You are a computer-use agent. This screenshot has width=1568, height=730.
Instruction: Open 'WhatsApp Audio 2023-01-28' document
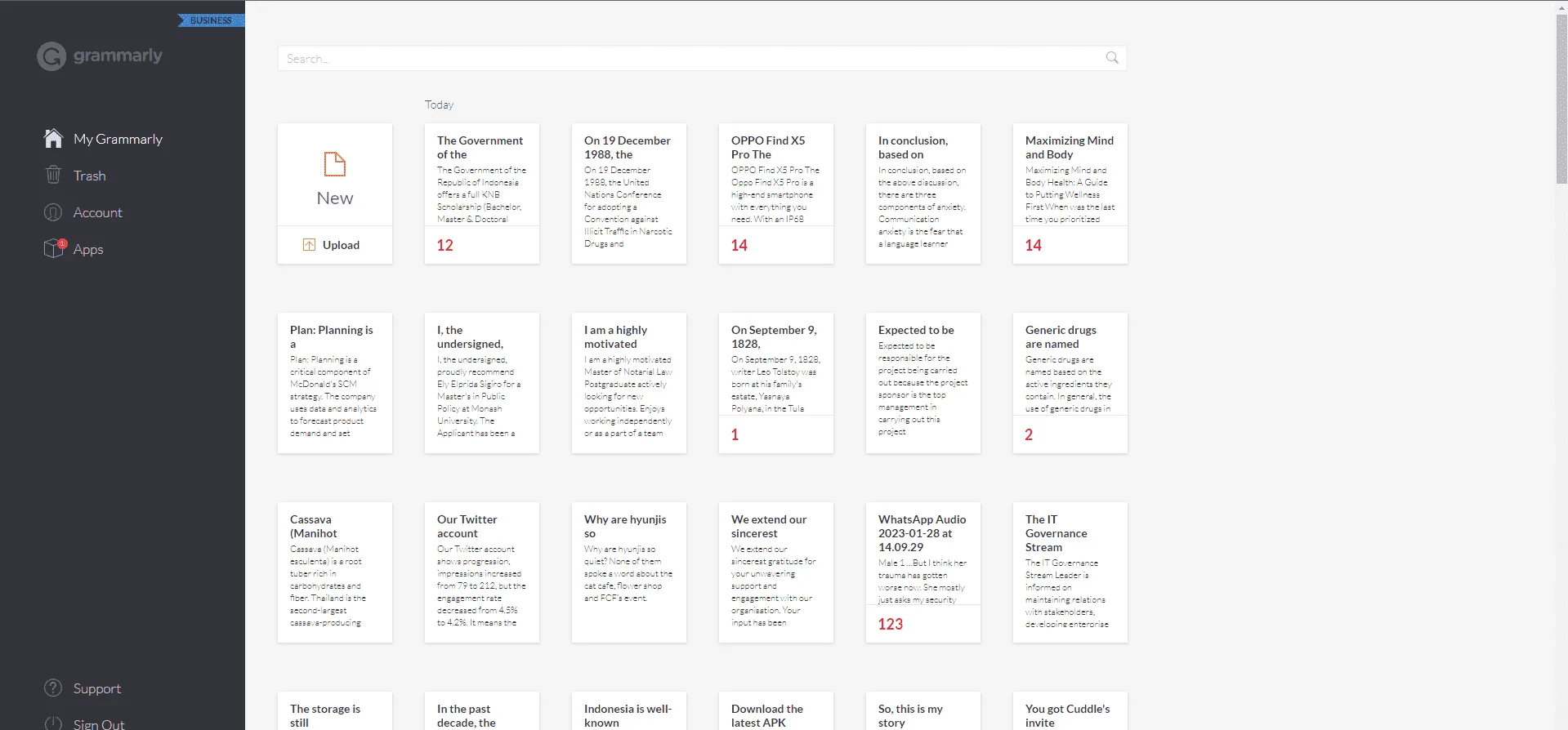[x=923, y=572]
